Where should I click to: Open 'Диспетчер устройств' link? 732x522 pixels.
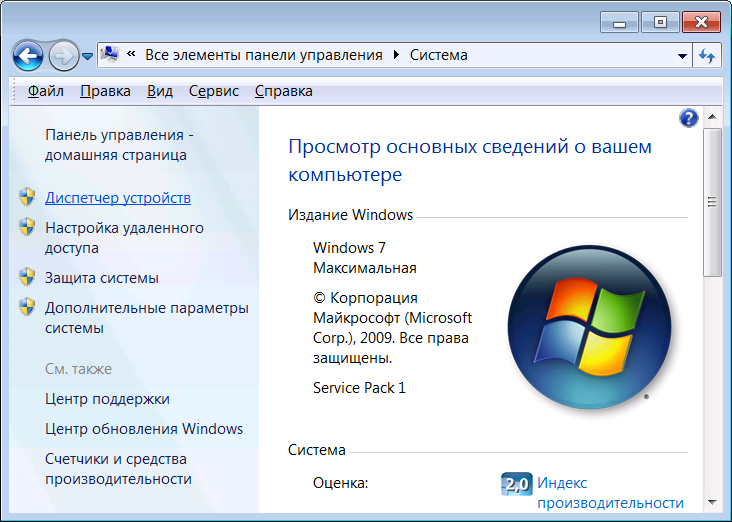coord(118,198)
